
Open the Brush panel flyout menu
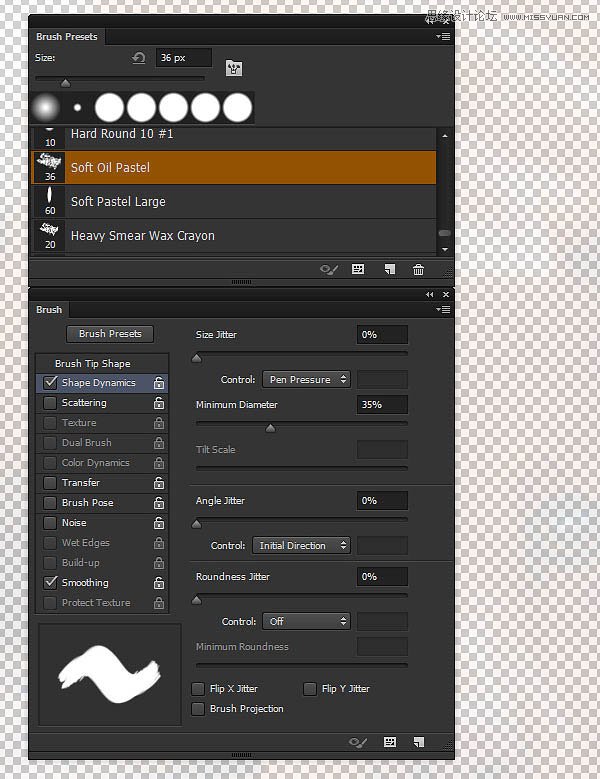(x=443, y=310)
